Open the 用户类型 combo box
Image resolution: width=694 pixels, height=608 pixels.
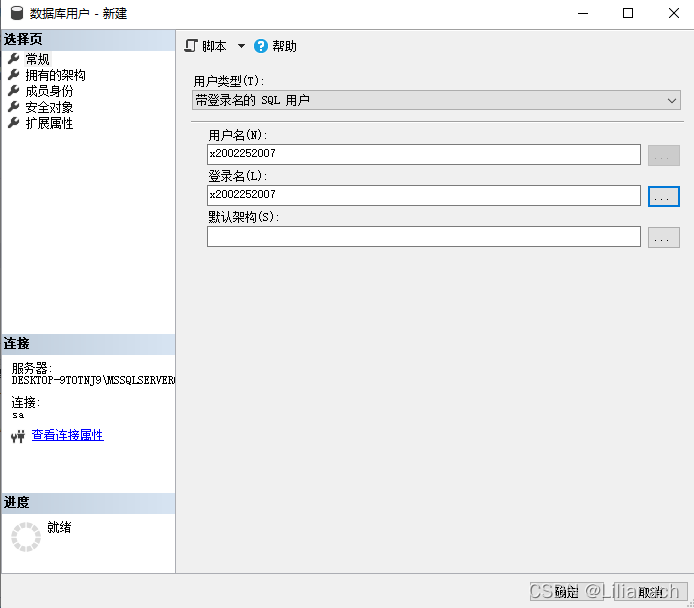click(x=436, y=100)
